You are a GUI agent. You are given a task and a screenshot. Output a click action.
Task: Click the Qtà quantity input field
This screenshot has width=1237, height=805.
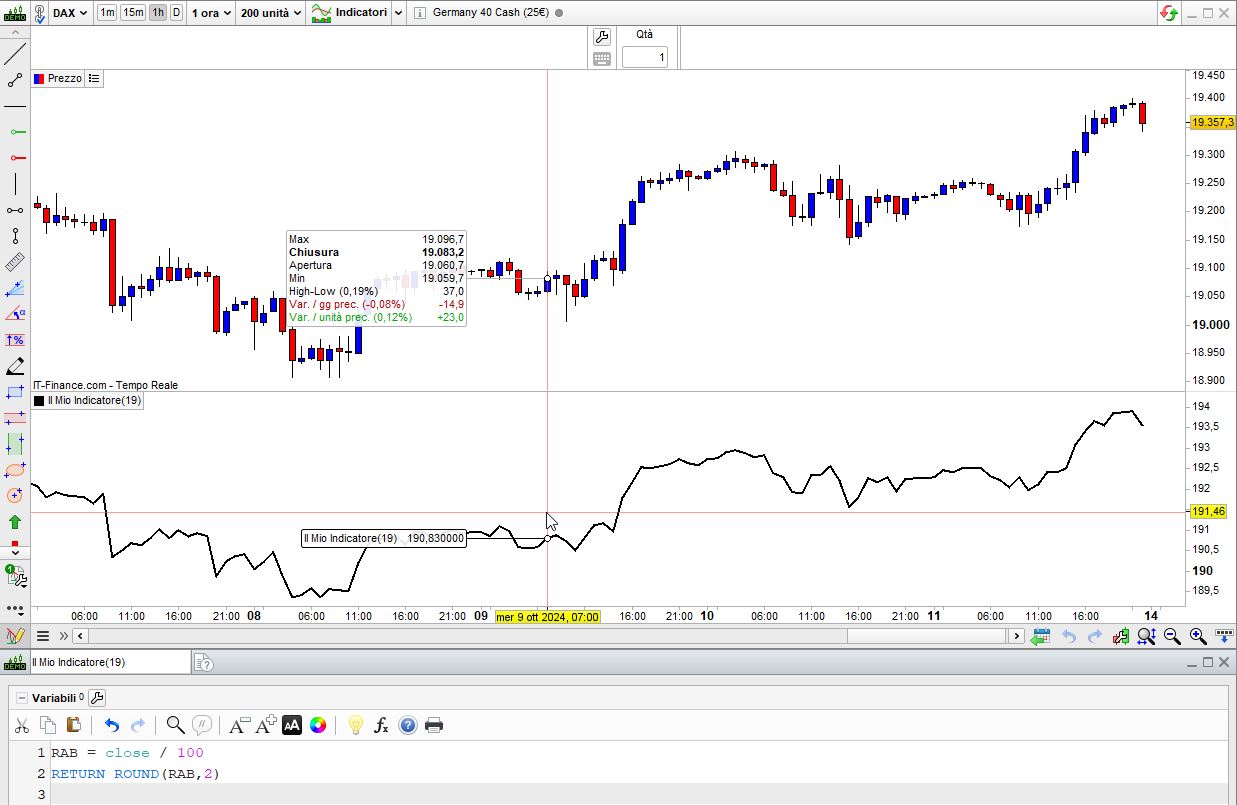click(x=645, y=57)
